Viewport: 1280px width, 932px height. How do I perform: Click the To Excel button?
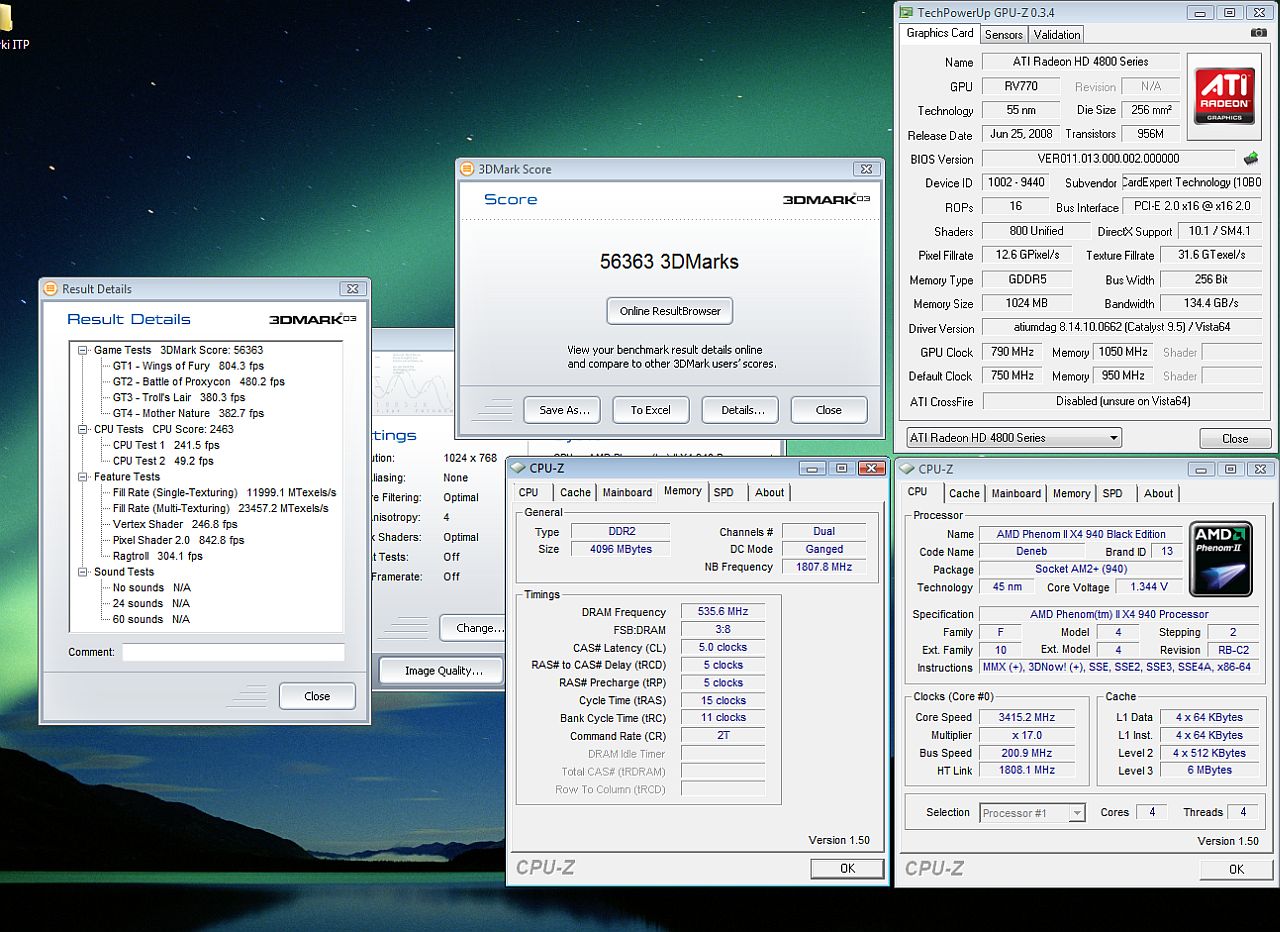tap(651, 410)
